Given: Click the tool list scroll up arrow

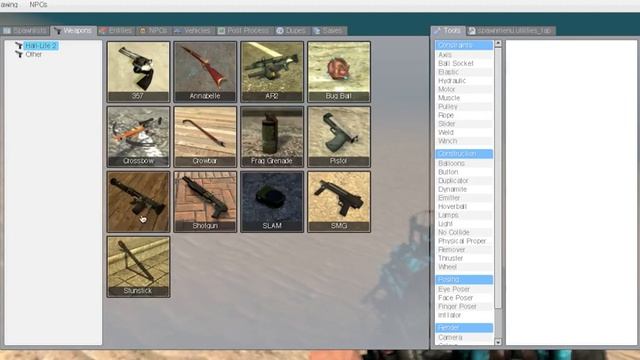Looking at the screenshot, I should point(498,43).
